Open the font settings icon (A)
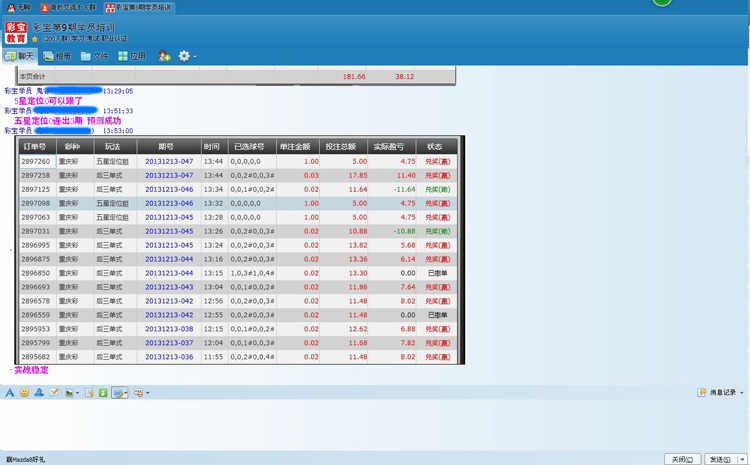Image resolution: width=750 pixels, height=465 pixels. tap(10, 393)
